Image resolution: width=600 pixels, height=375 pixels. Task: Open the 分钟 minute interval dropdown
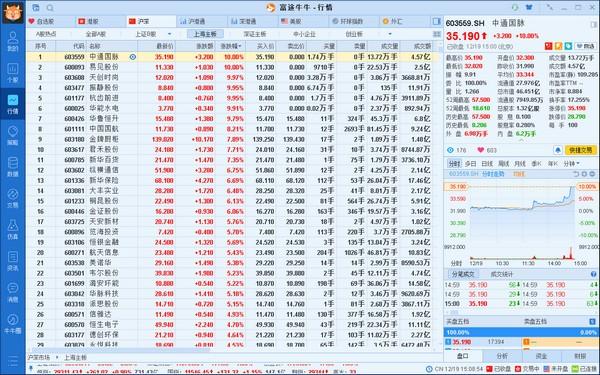click(571, 164)
